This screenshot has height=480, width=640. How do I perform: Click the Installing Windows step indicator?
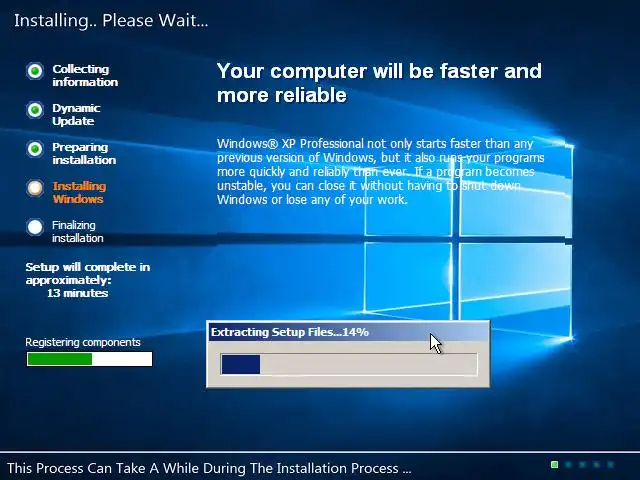pos(35,188)
